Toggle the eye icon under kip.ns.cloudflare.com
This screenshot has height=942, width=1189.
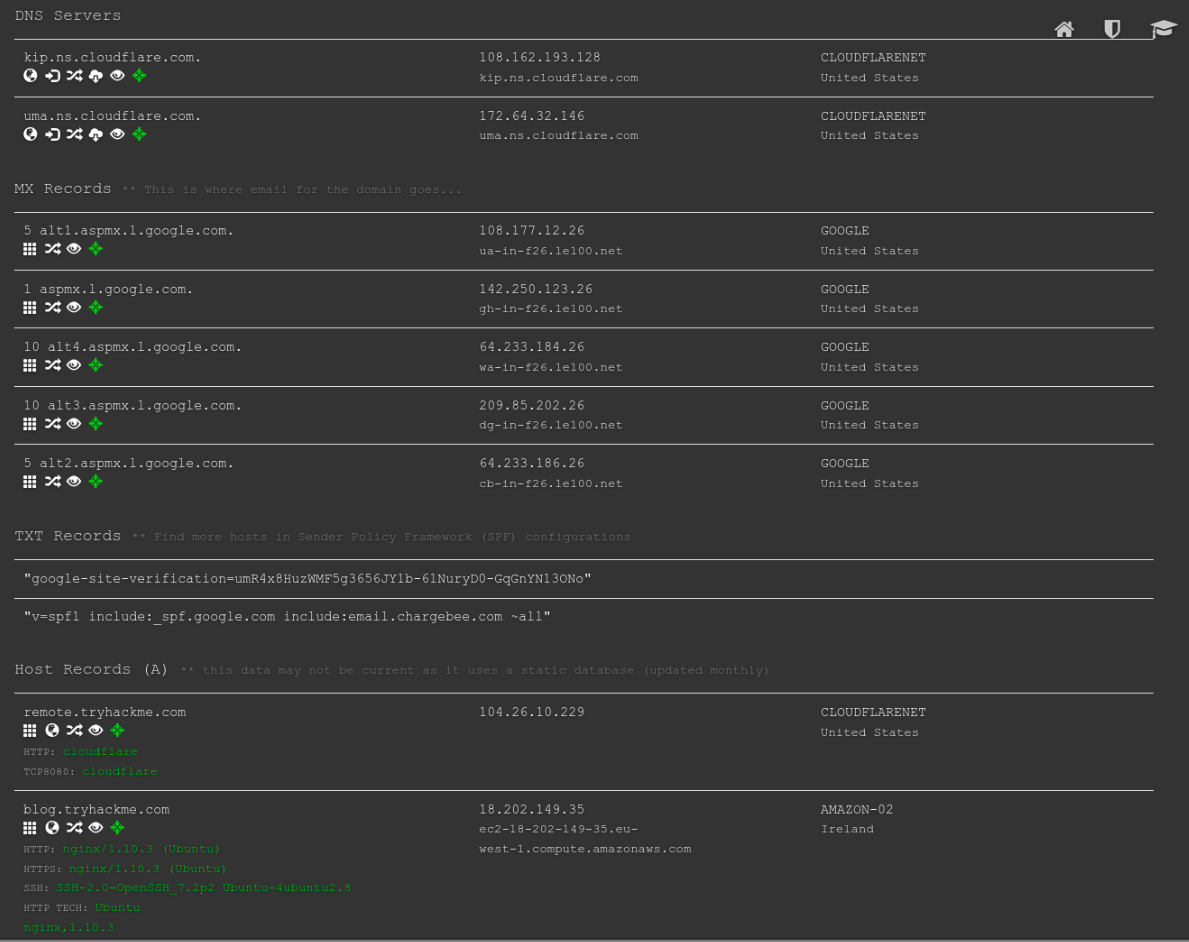[x=117, y=75]
